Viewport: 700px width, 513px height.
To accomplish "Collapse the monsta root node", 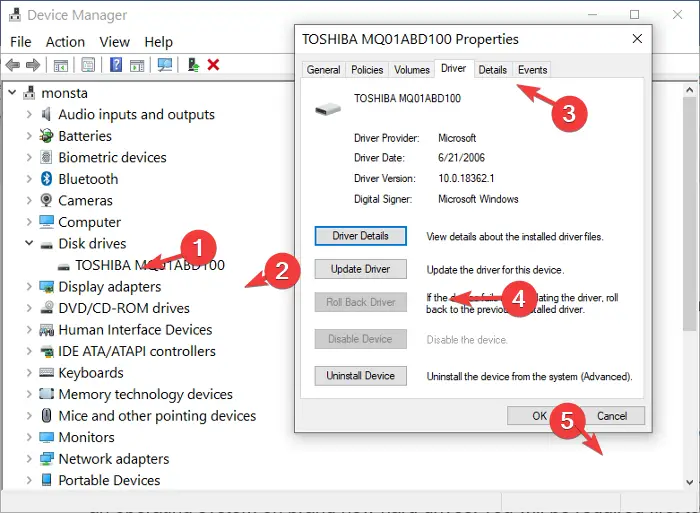I will pyautogui.click(x=12, y=93).
